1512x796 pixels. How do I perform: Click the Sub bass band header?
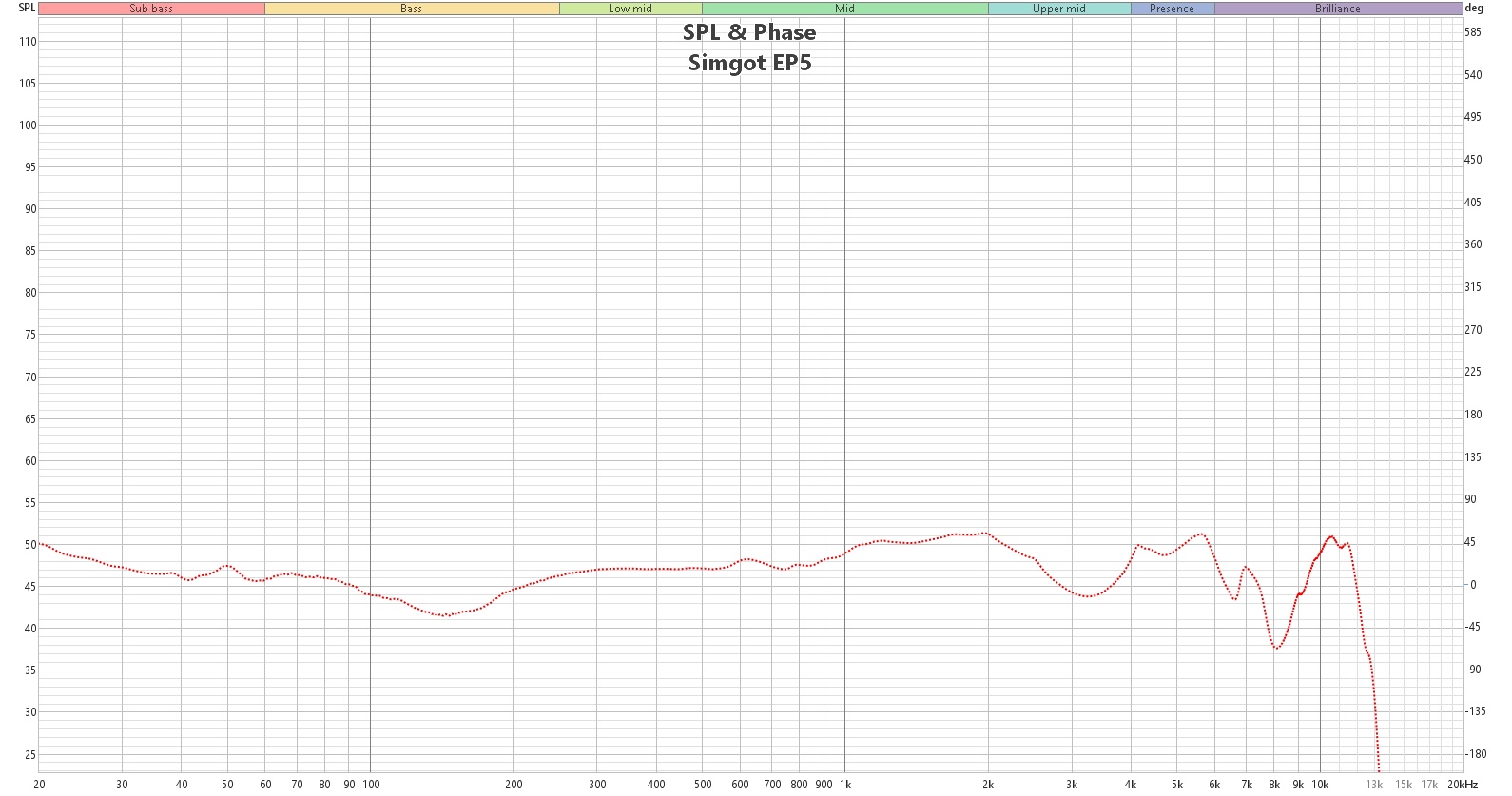click(151, 9)
